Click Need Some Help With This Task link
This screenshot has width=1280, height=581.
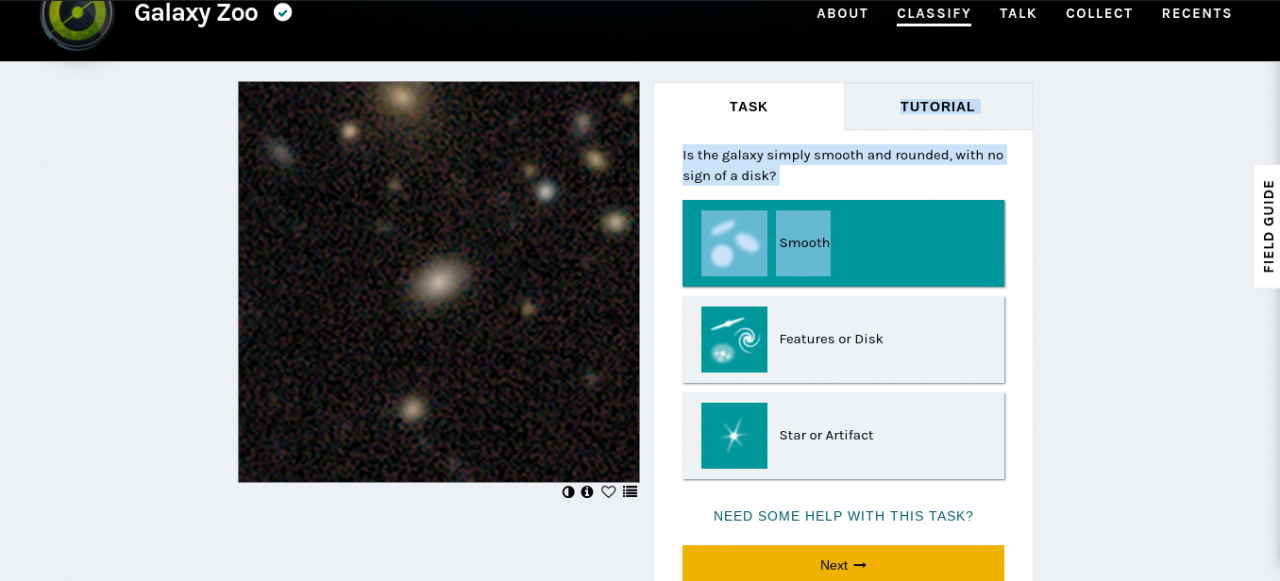843,516
